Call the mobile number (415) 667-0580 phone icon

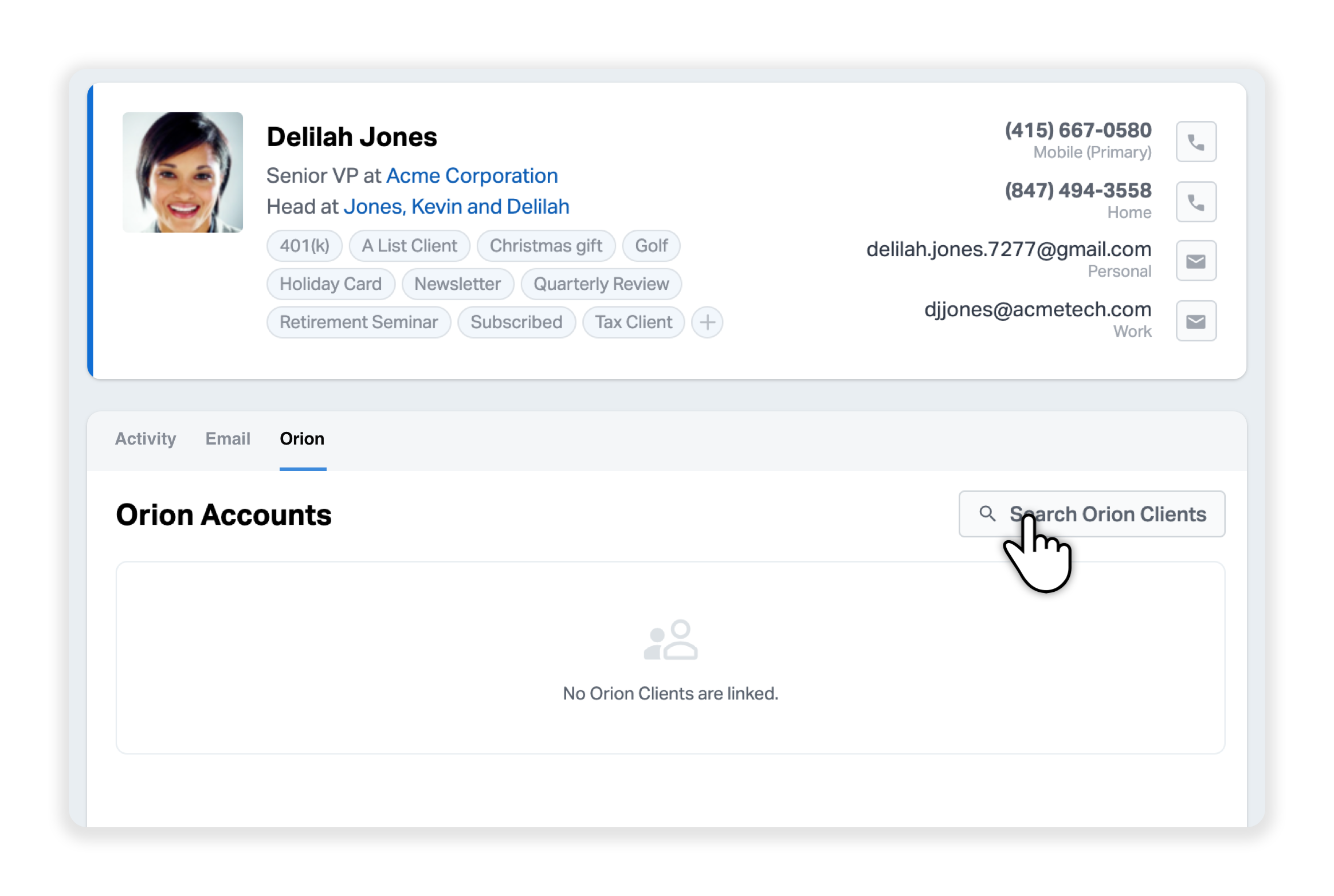pyautogui.click(x=1196, y=142)
